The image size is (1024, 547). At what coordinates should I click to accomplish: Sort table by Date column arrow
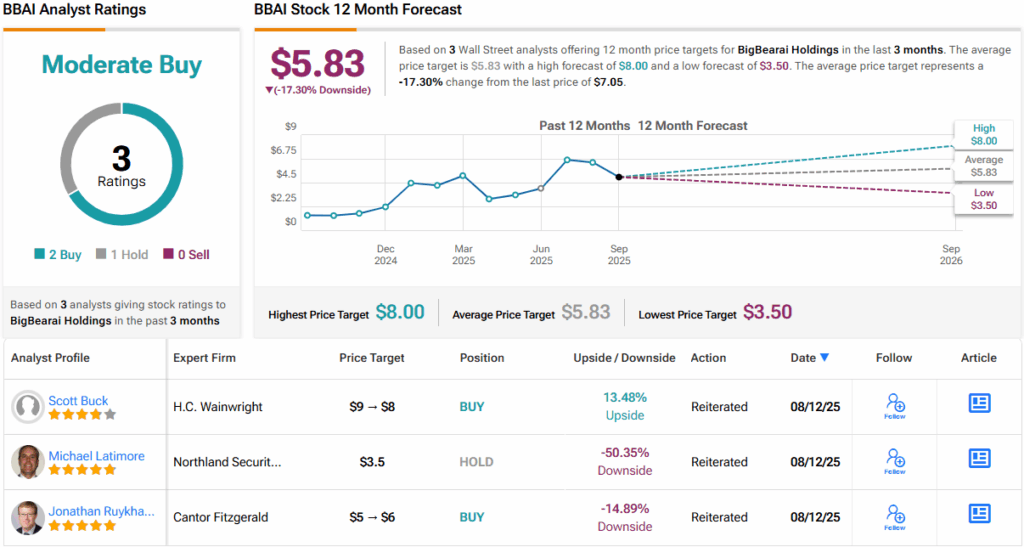pos(824,358)
